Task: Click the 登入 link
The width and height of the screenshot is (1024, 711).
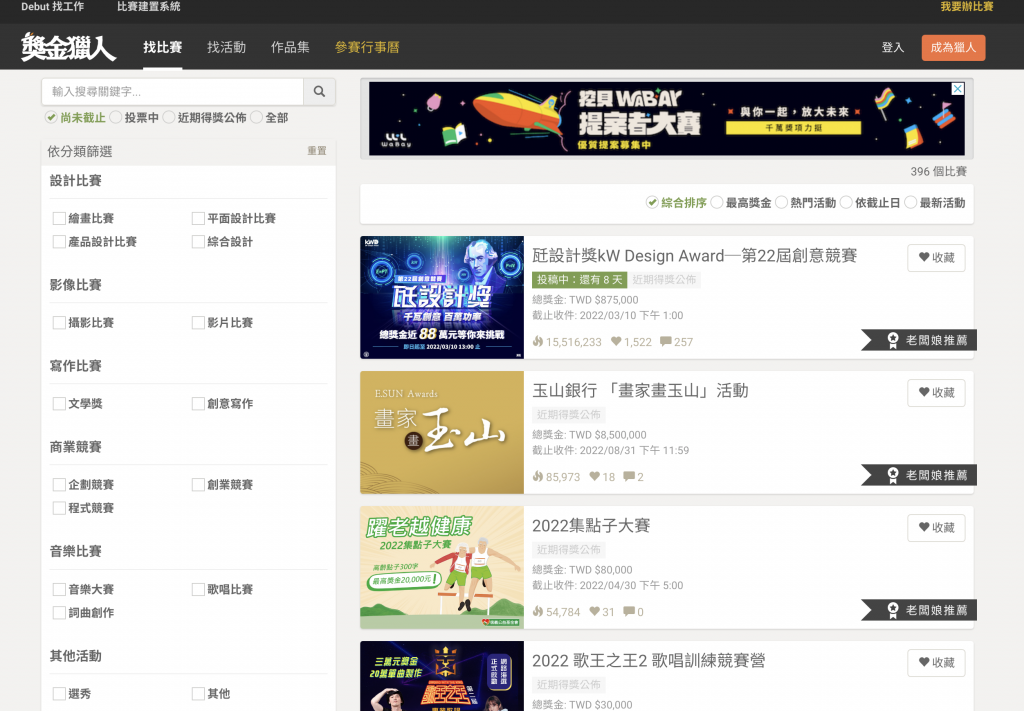Action: (893, 47)
